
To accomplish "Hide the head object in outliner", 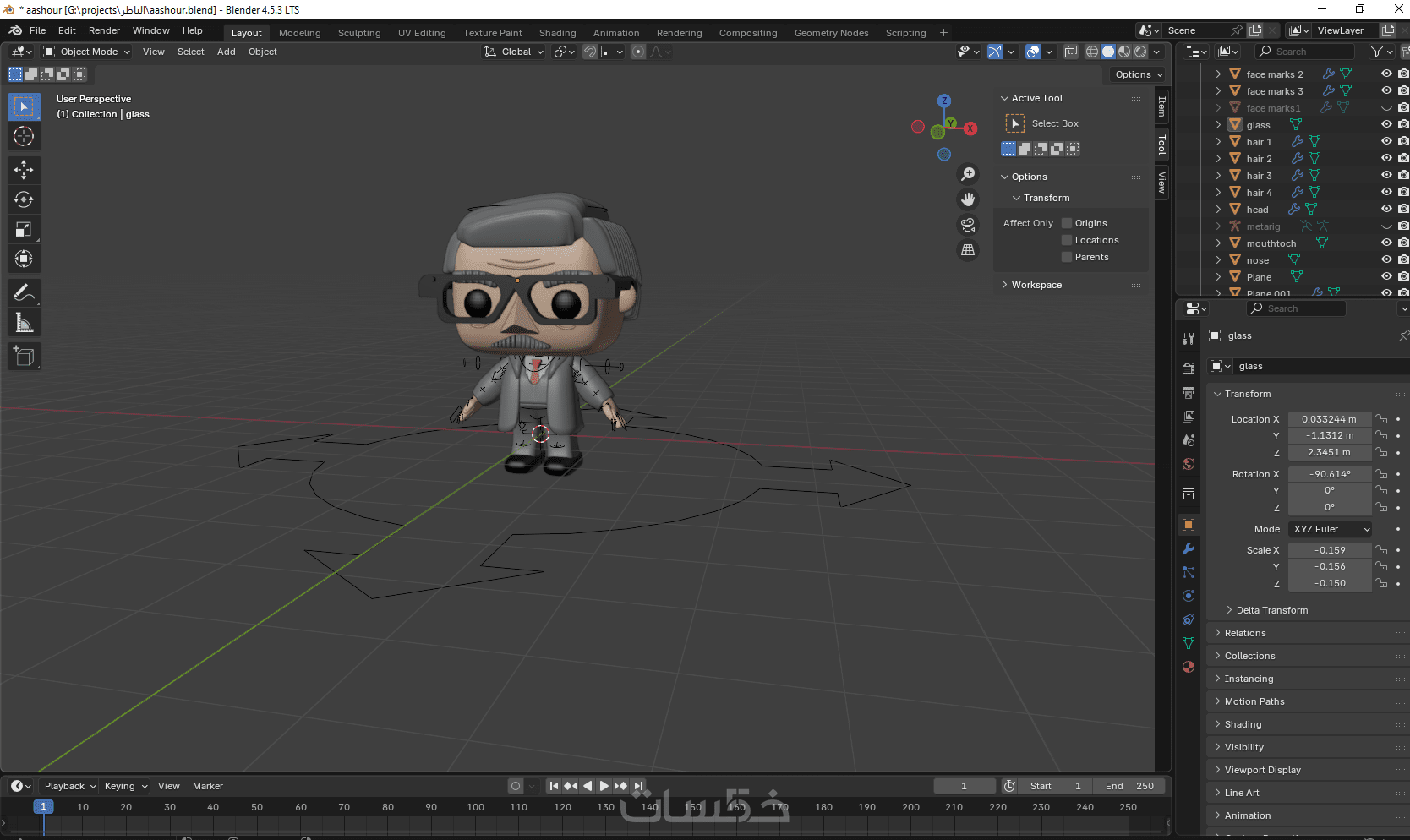I will pyautogui.click(x=1386, y=210).
